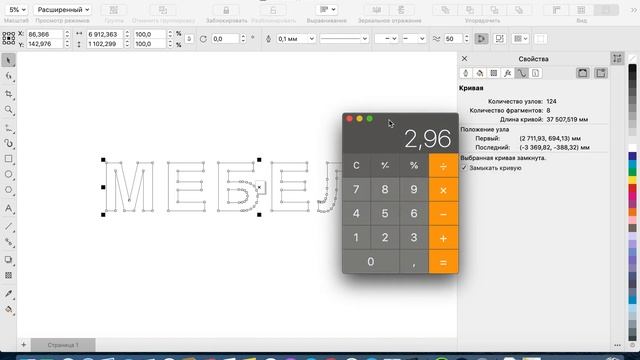Toggle the lock ratio button
The image size is (640, 360).
click(x=189, y=39)
